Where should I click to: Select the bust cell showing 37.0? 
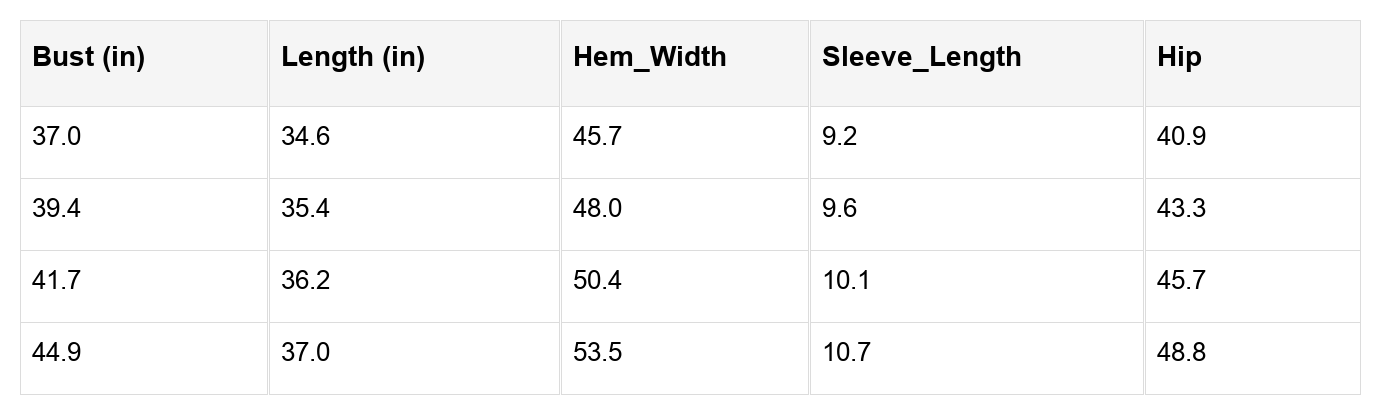pyautogui.click(x=57, y=137)
